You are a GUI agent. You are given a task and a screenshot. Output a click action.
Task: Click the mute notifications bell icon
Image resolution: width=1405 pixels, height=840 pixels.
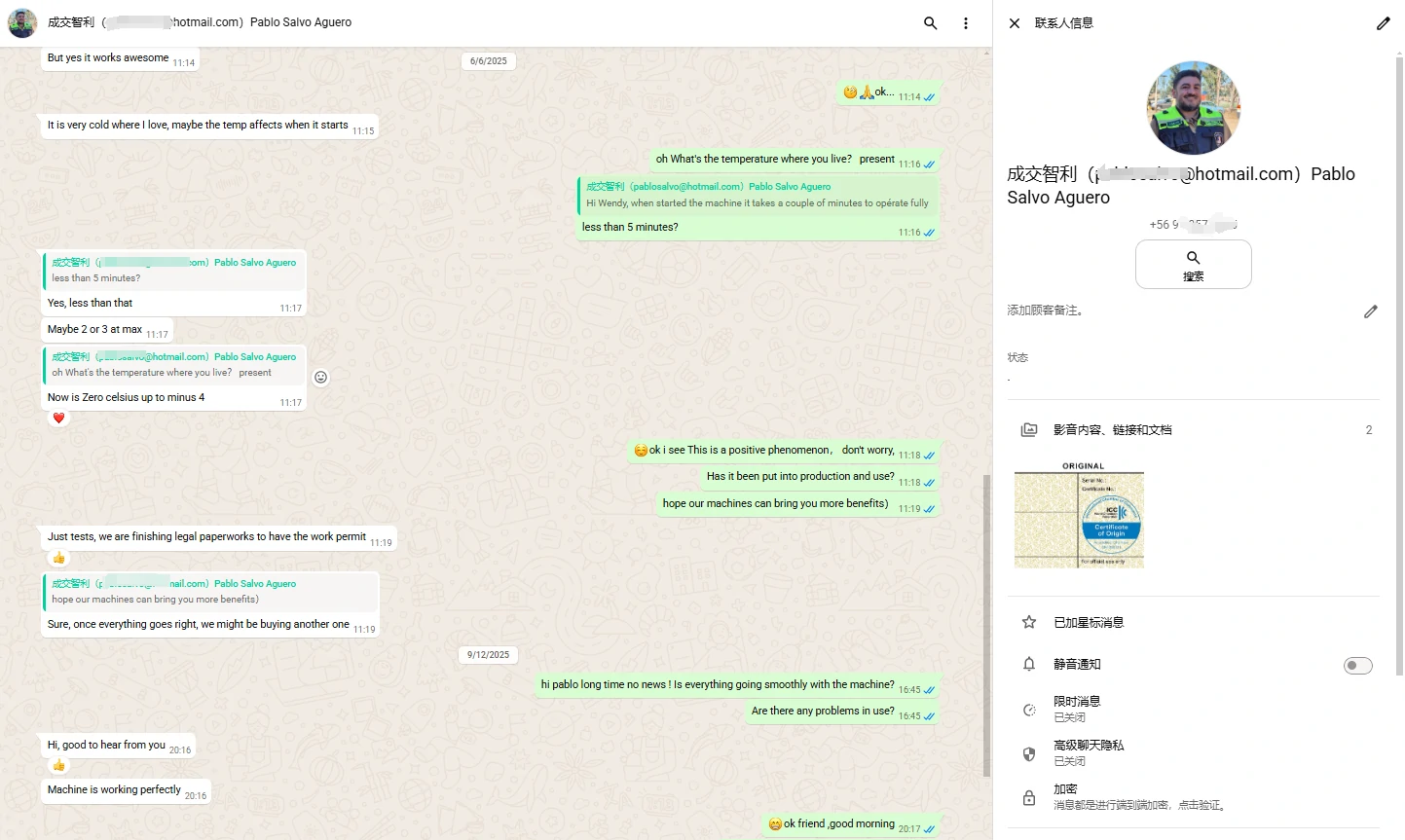[1028, 664]
